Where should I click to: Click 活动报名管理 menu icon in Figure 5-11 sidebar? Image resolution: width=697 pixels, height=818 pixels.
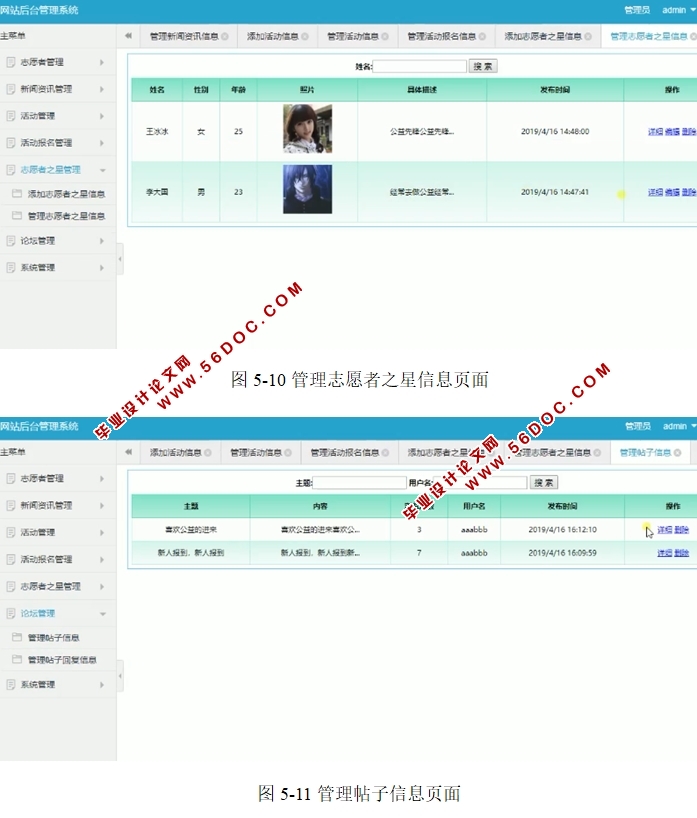pyautogui.click(x=10, y=559)
